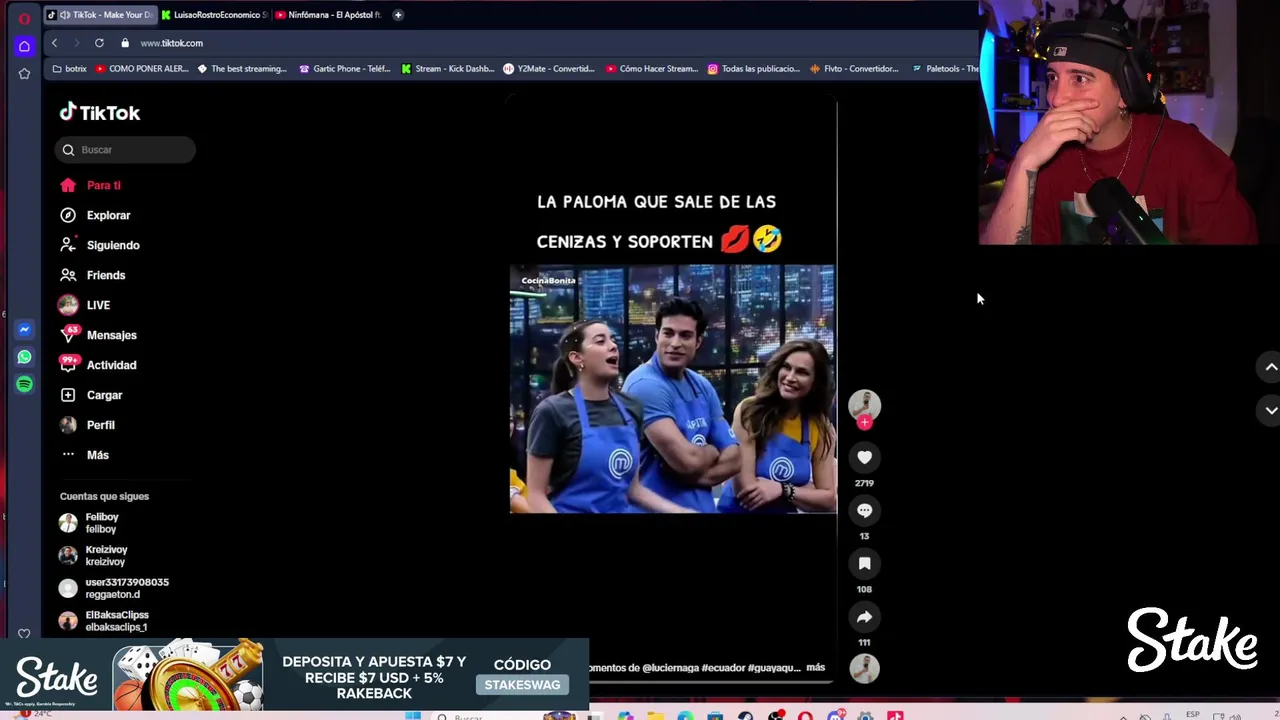Open The best streaming bookmark
This screenshot has width=1280, height=720.
pyautogui.click(x=242, y=69)
